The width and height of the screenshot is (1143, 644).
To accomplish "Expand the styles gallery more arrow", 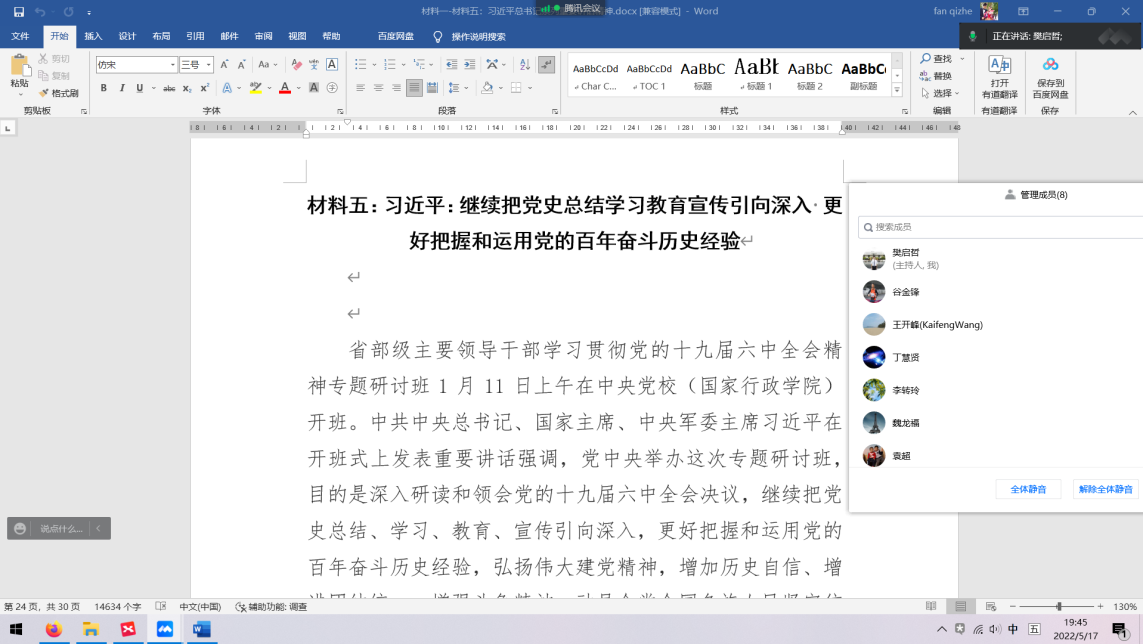I will tap(897, 91).
